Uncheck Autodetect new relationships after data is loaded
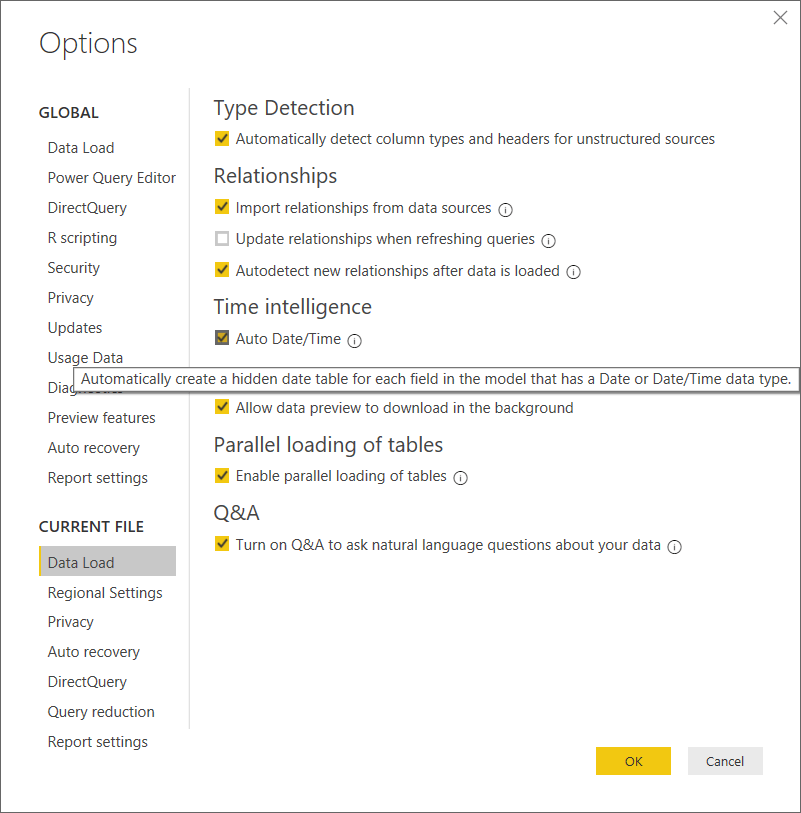Image resolution: width=801 pixels, height=813 pixels. [x=222, y=270]
